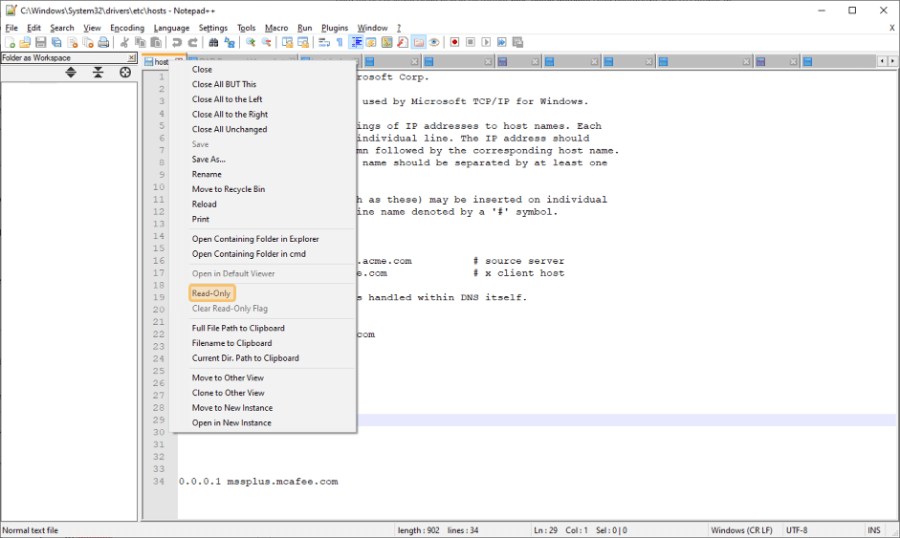Open the Replace dialog icon
The width and height of the screenshot is (900, 538).
pyautogui.click(x=230, y=42)
